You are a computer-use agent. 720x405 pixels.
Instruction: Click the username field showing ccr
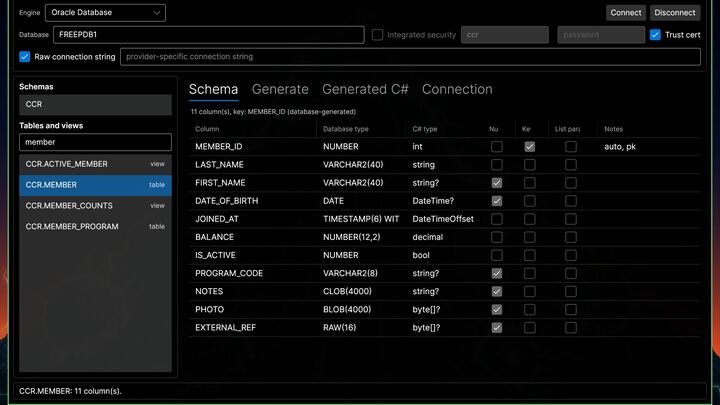point(505,34)
